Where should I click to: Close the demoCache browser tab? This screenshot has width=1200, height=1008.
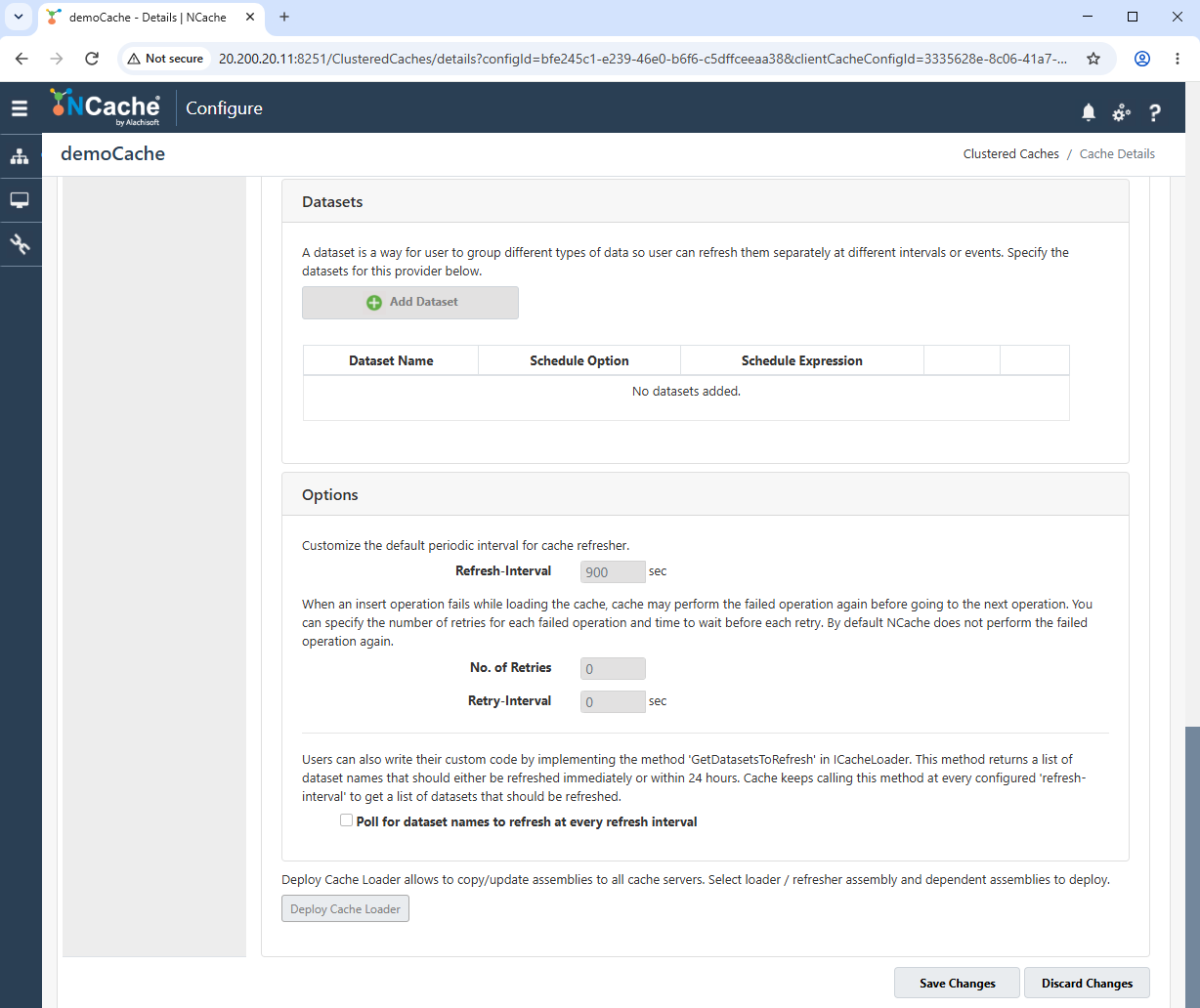[249, 18]
